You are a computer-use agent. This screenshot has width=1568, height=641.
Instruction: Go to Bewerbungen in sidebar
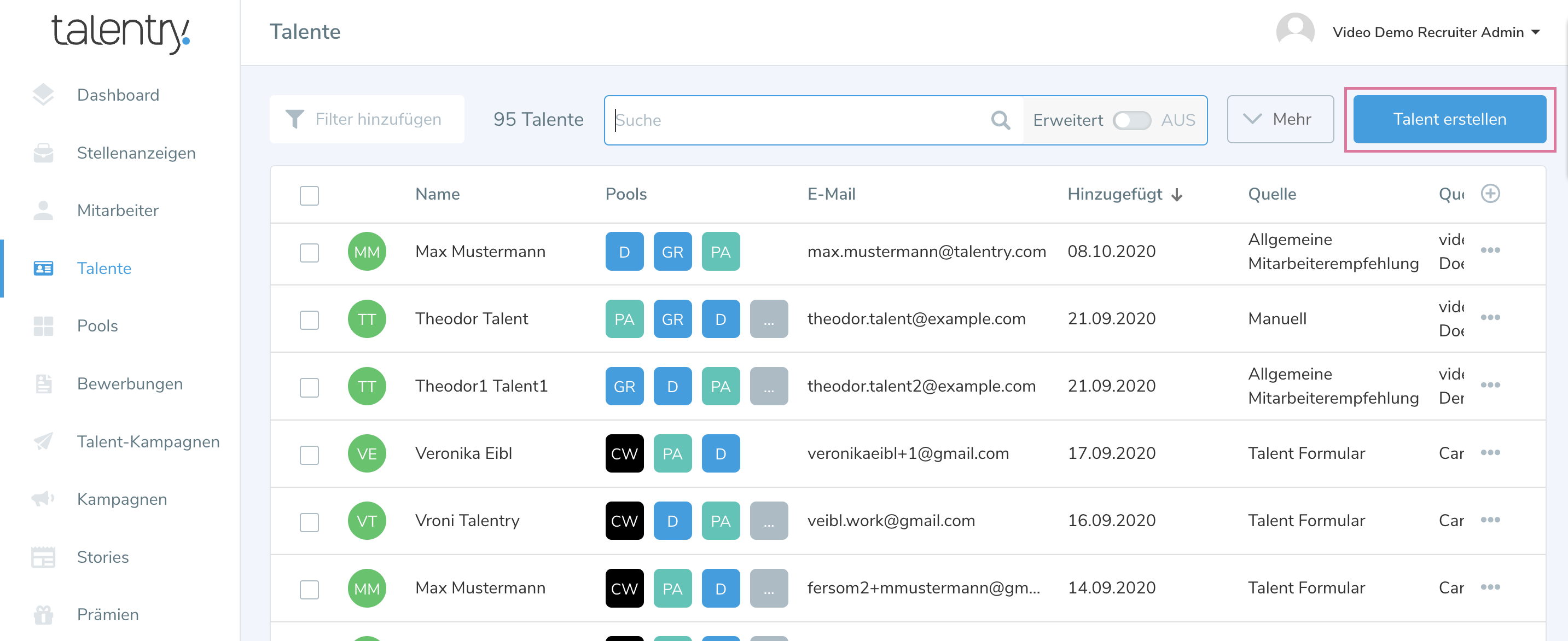(130, 383)
